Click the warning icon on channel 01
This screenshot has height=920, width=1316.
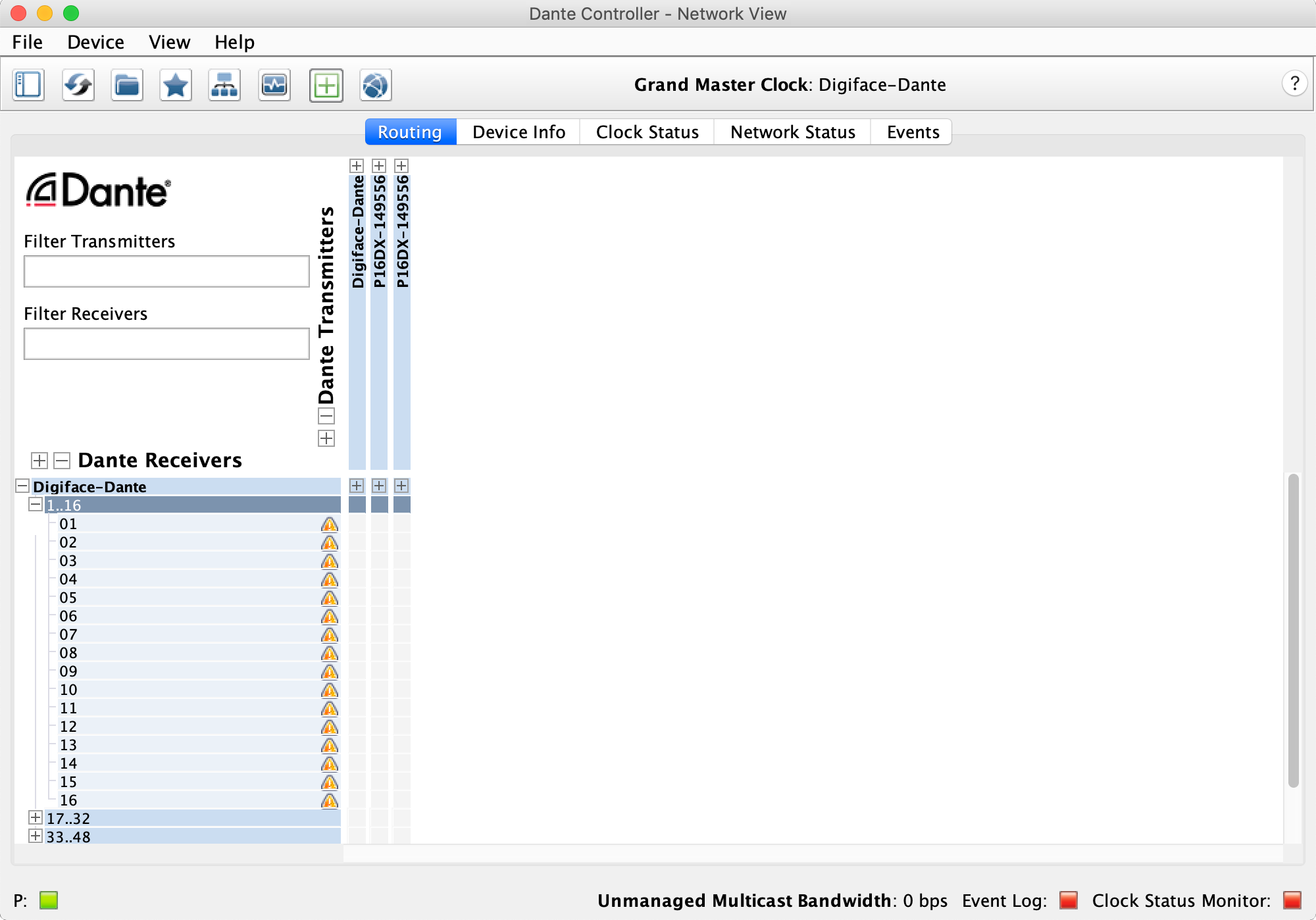coord(330,524)
